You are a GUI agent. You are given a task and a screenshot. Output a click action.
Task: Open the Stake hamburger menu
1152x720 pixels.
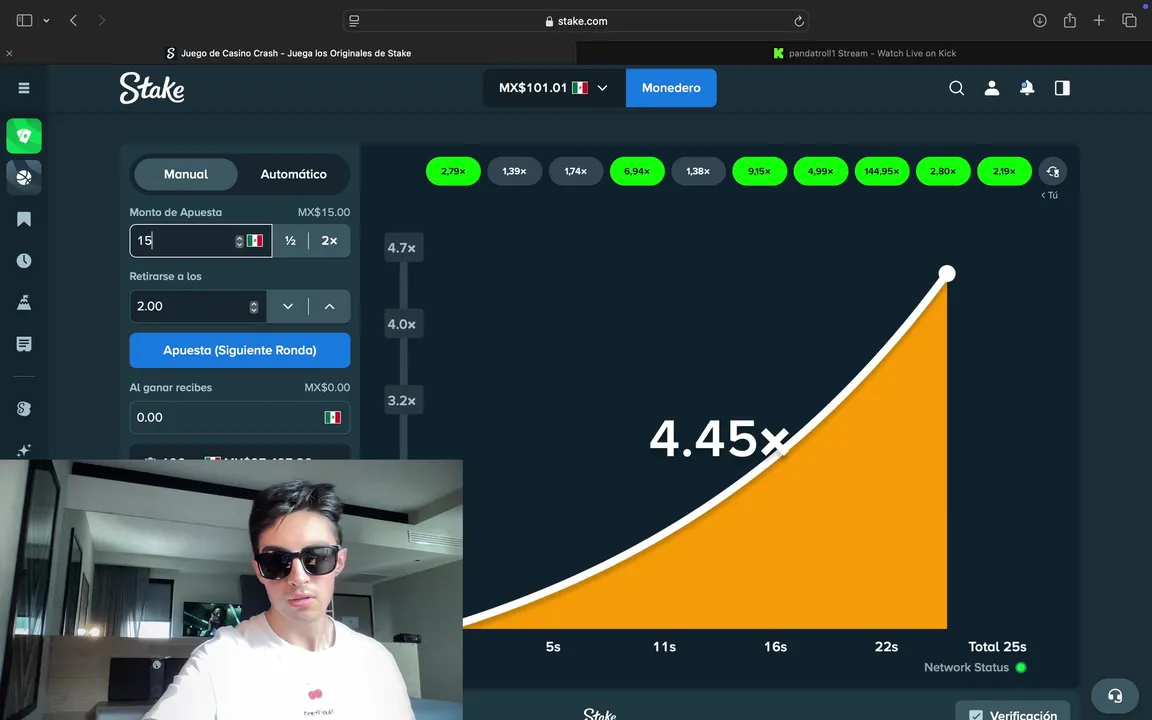tap(24, 88)
